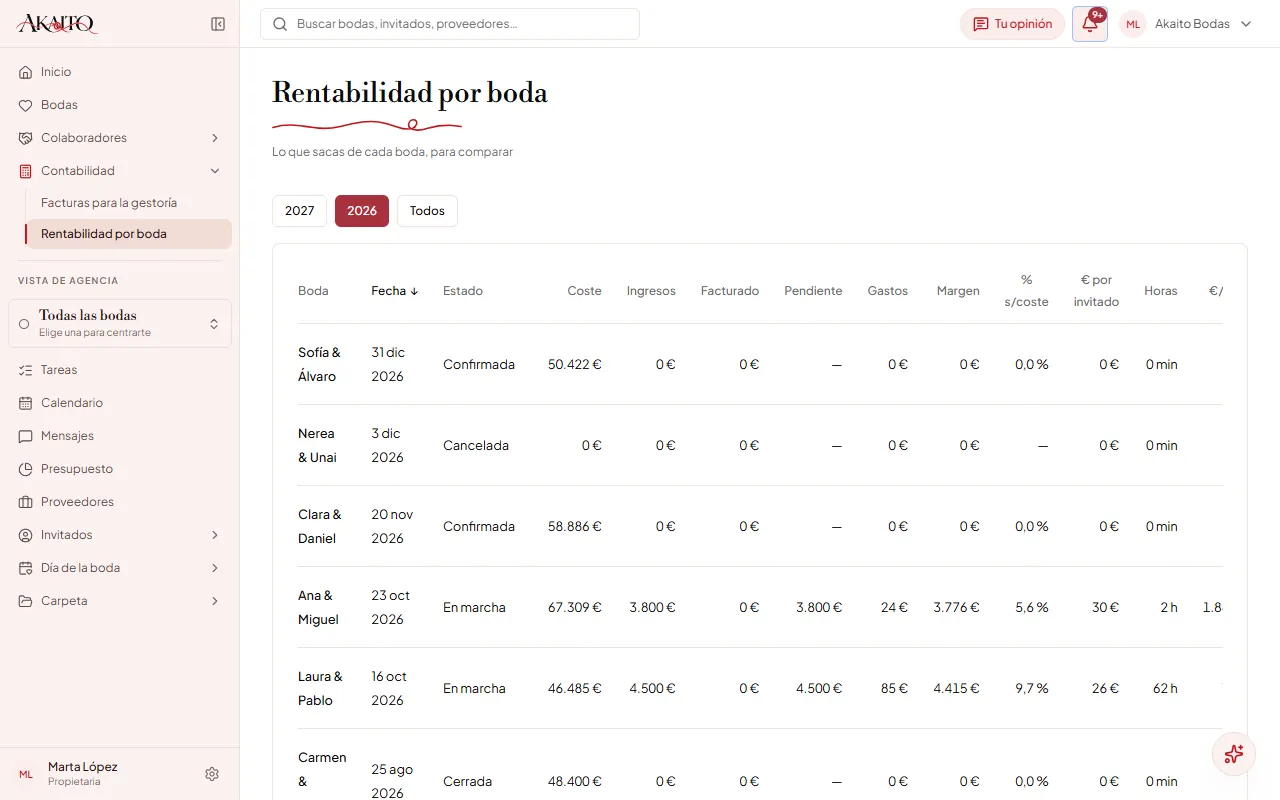The image size is (1280, 800).
Task: Open settings gear next to Marta López
Action: coord(212,774)
